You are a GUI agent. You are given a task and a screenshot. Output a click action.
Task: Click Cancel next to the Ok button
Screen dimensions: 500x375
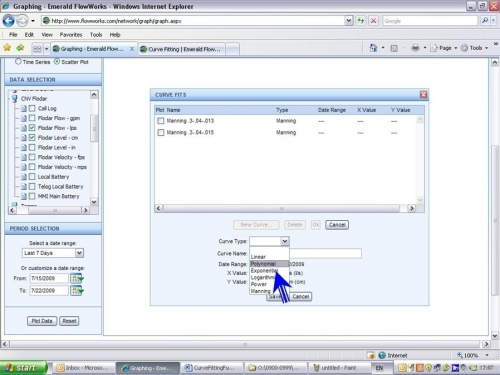point(337,225)
